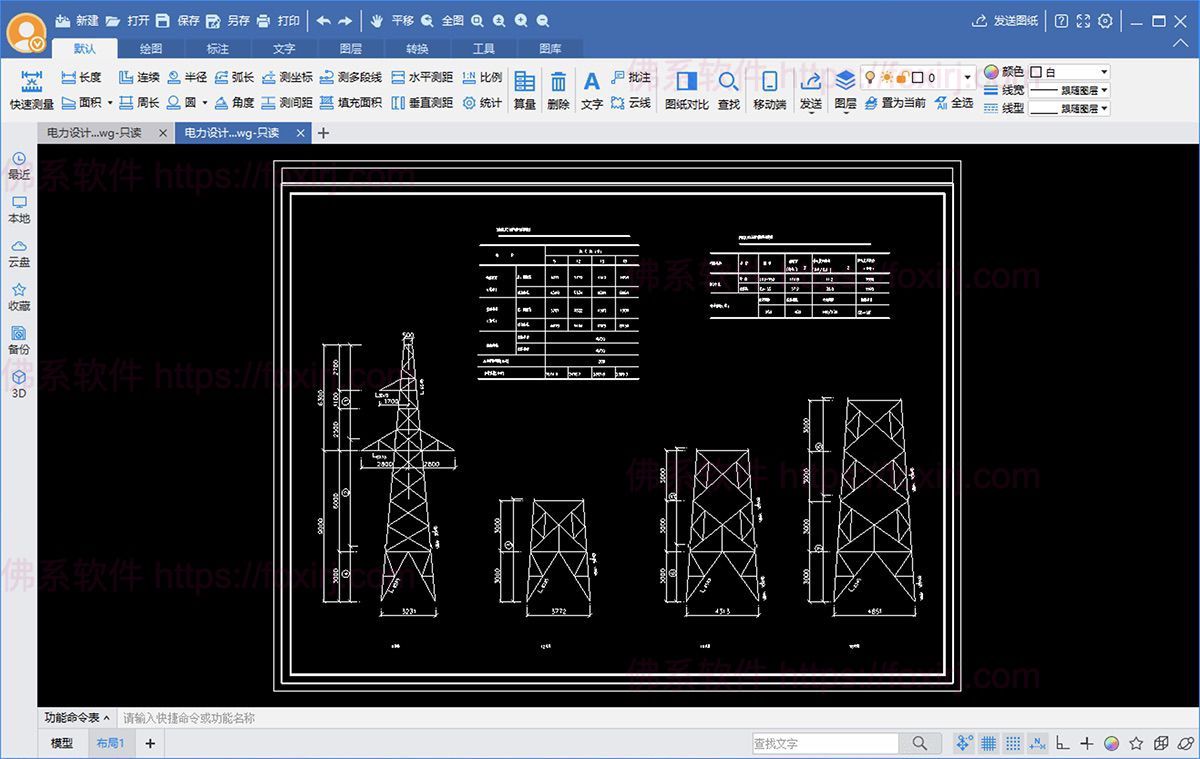
Task: Click the 快速测量 quick measure tool
Action: pyautogui.click(x=31, y=90)
